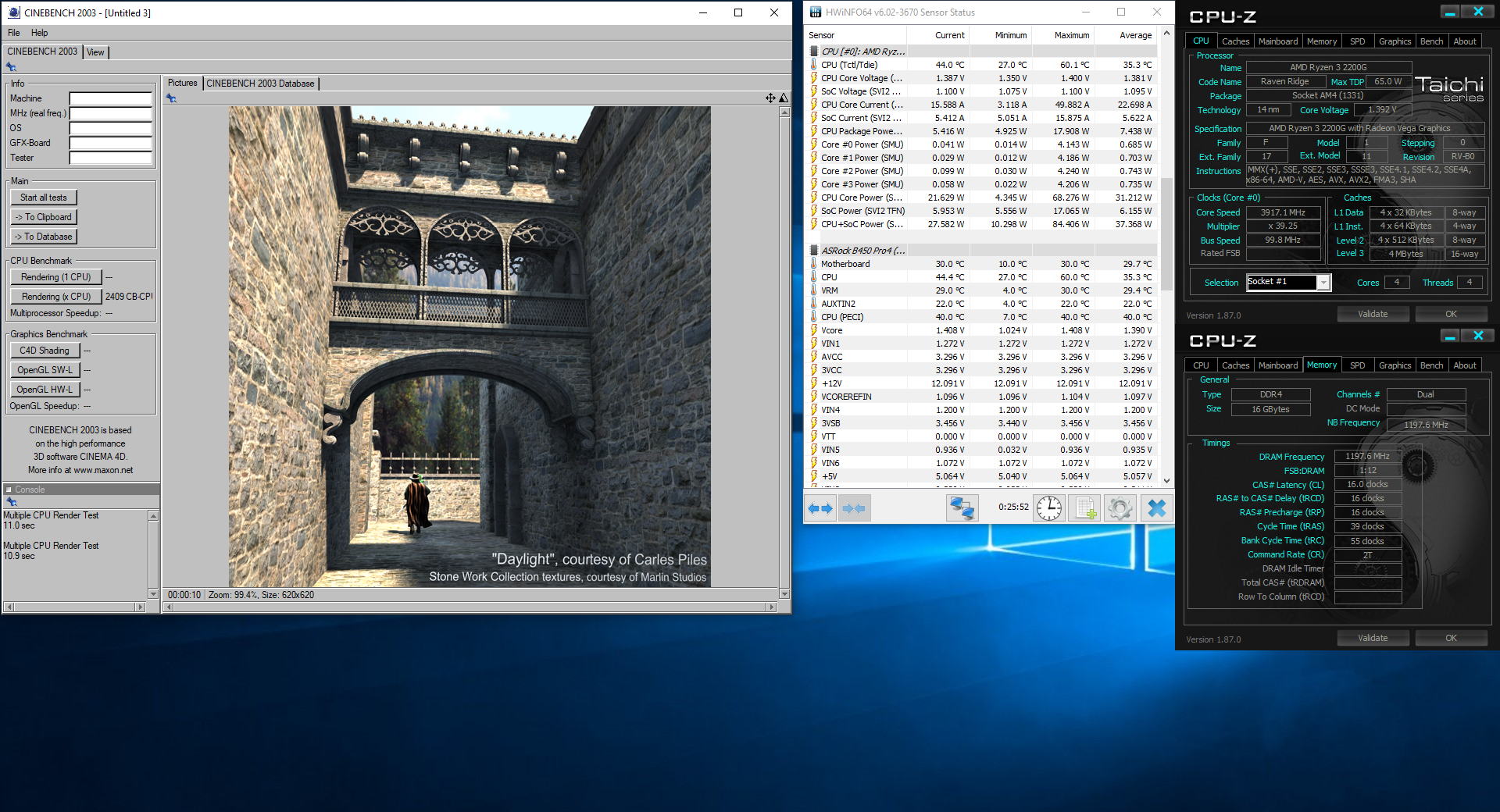Open the Bench tab in the lower CPU-Z window

click(x=1431, y=365)
